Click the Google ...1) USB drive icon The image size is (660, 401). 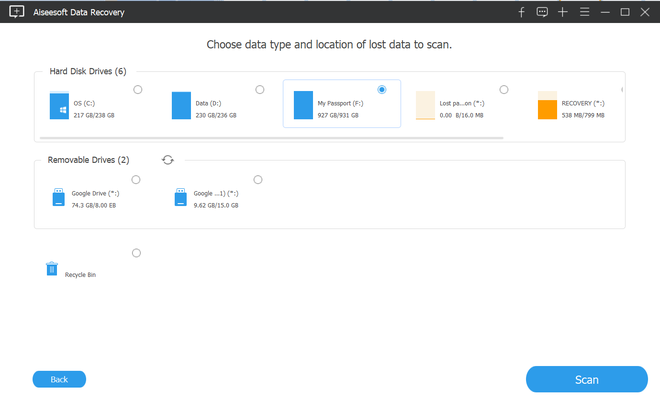(x=181, y=197)
